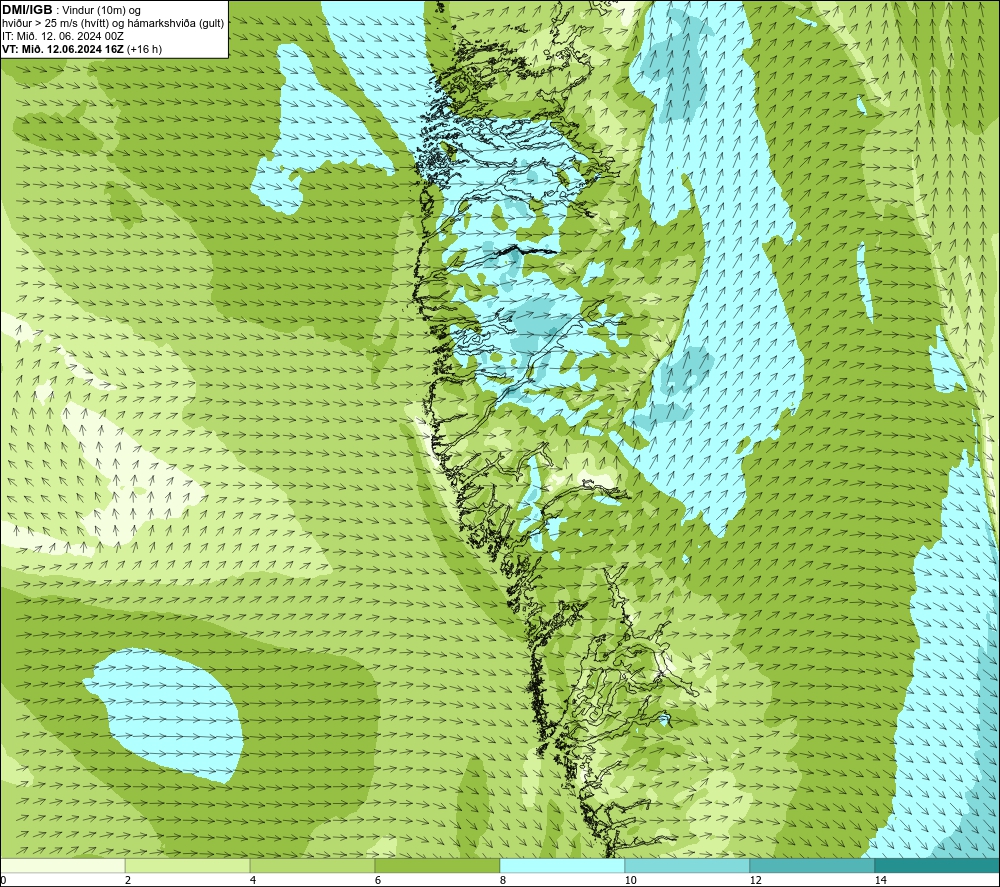Click the legend scale label '12'
This screenshot has width=1000, height=887.
[755, 881]
